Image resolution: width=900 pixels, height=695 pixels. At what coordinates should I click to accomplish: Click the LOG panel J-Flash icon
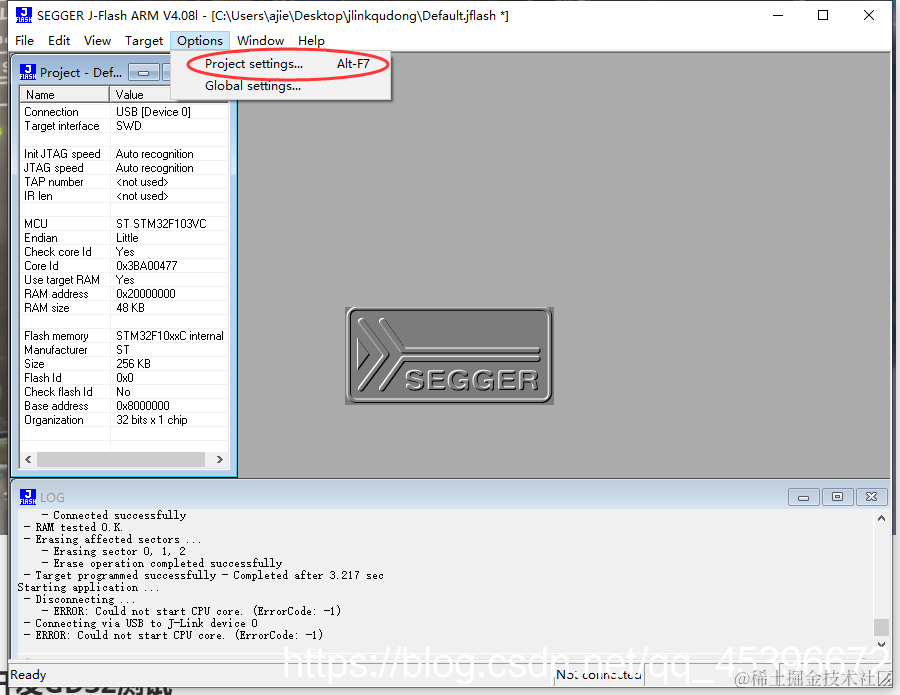point(28,497)
